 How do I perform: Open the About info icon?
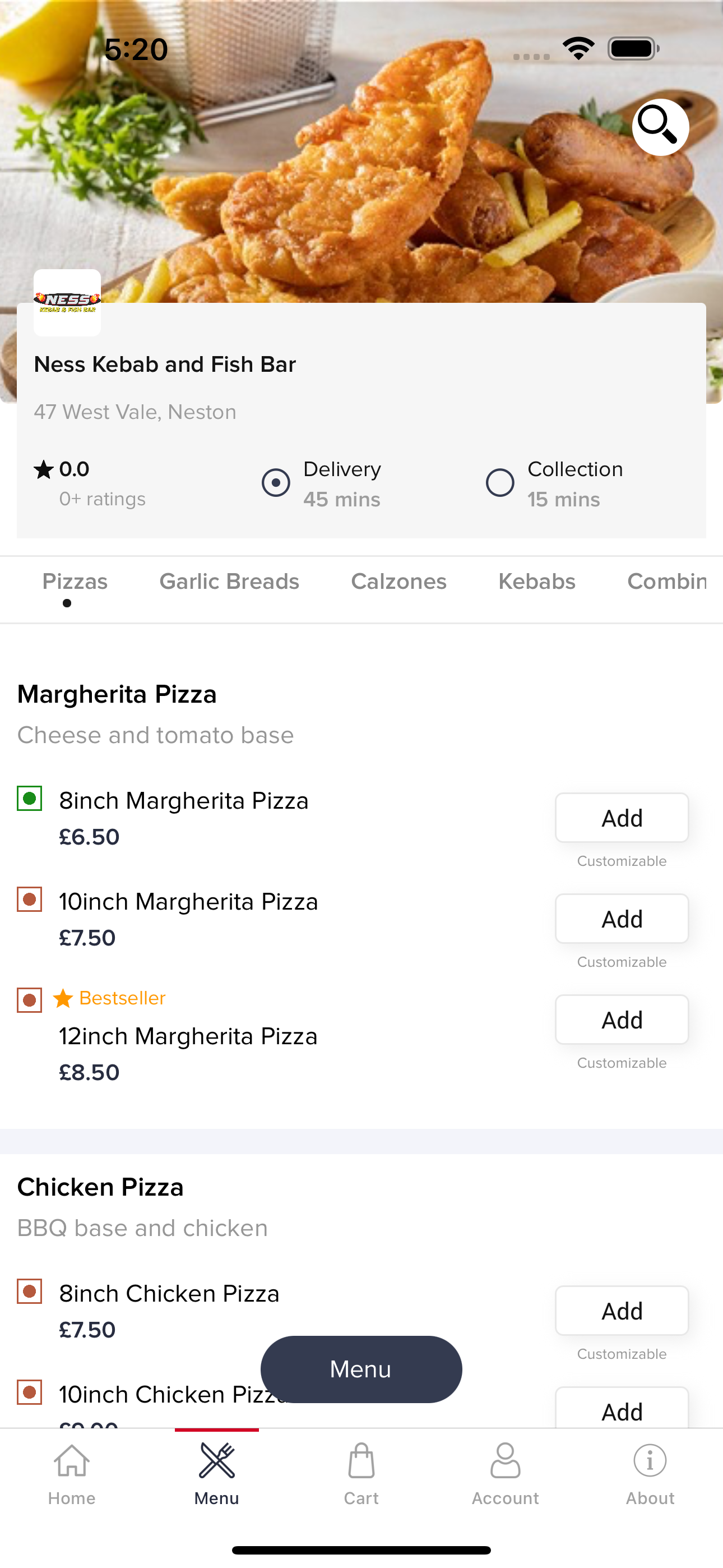click(650, 1461)
